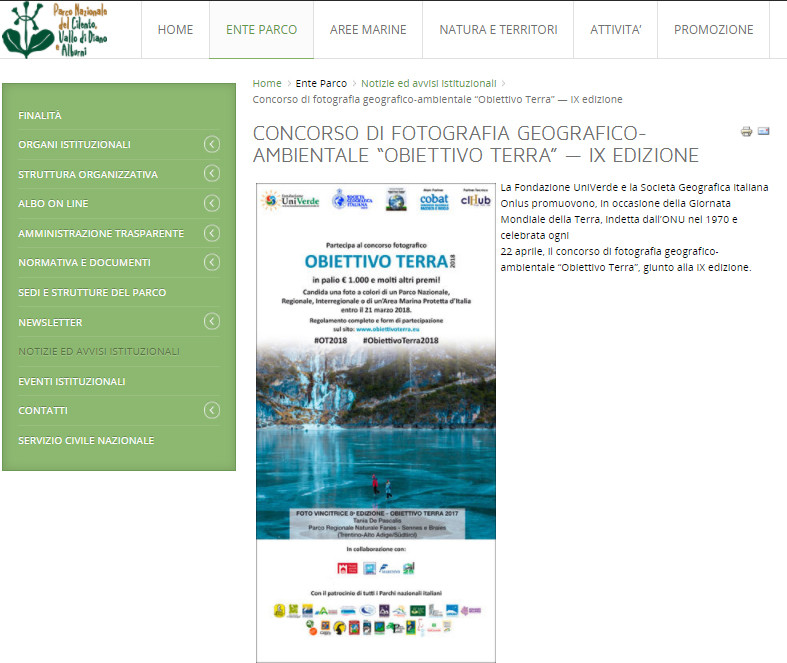Open the Aree Marine menu

[x=367, y=30]
